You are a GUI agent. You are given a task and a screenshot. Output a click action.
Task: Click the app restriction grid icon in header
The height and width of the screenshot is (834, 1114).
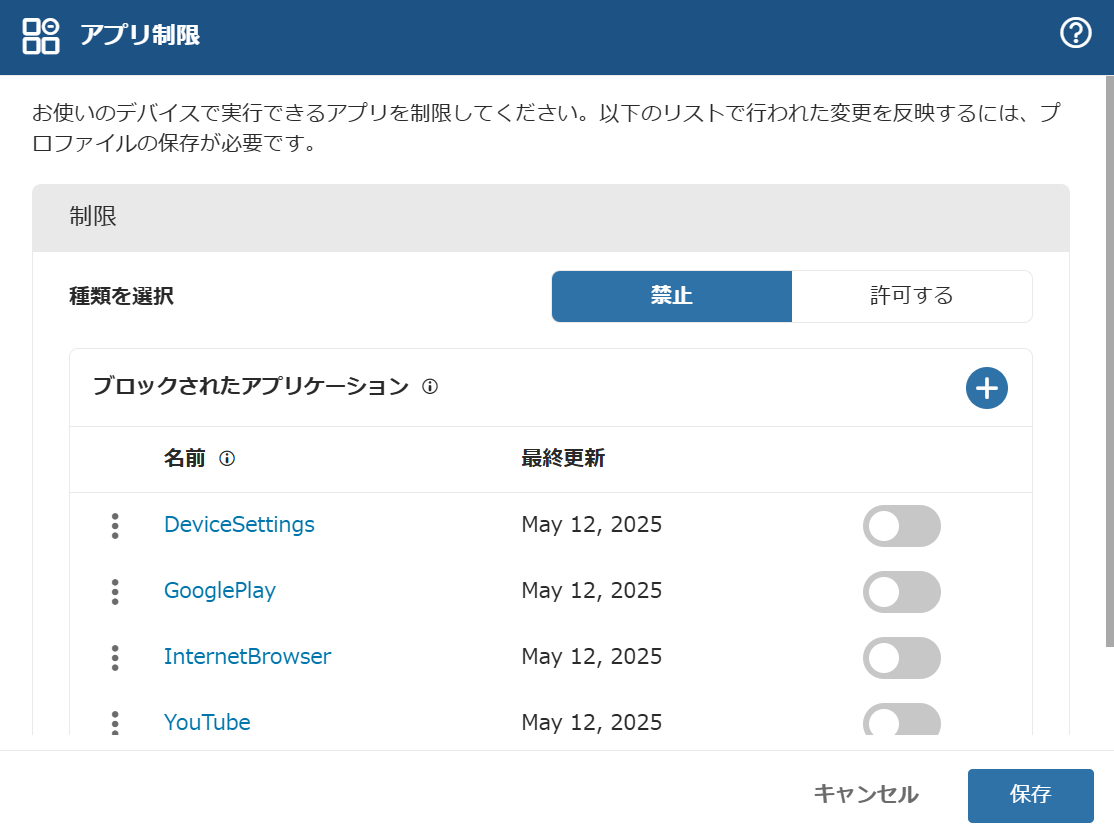click(x=41, y=36)
